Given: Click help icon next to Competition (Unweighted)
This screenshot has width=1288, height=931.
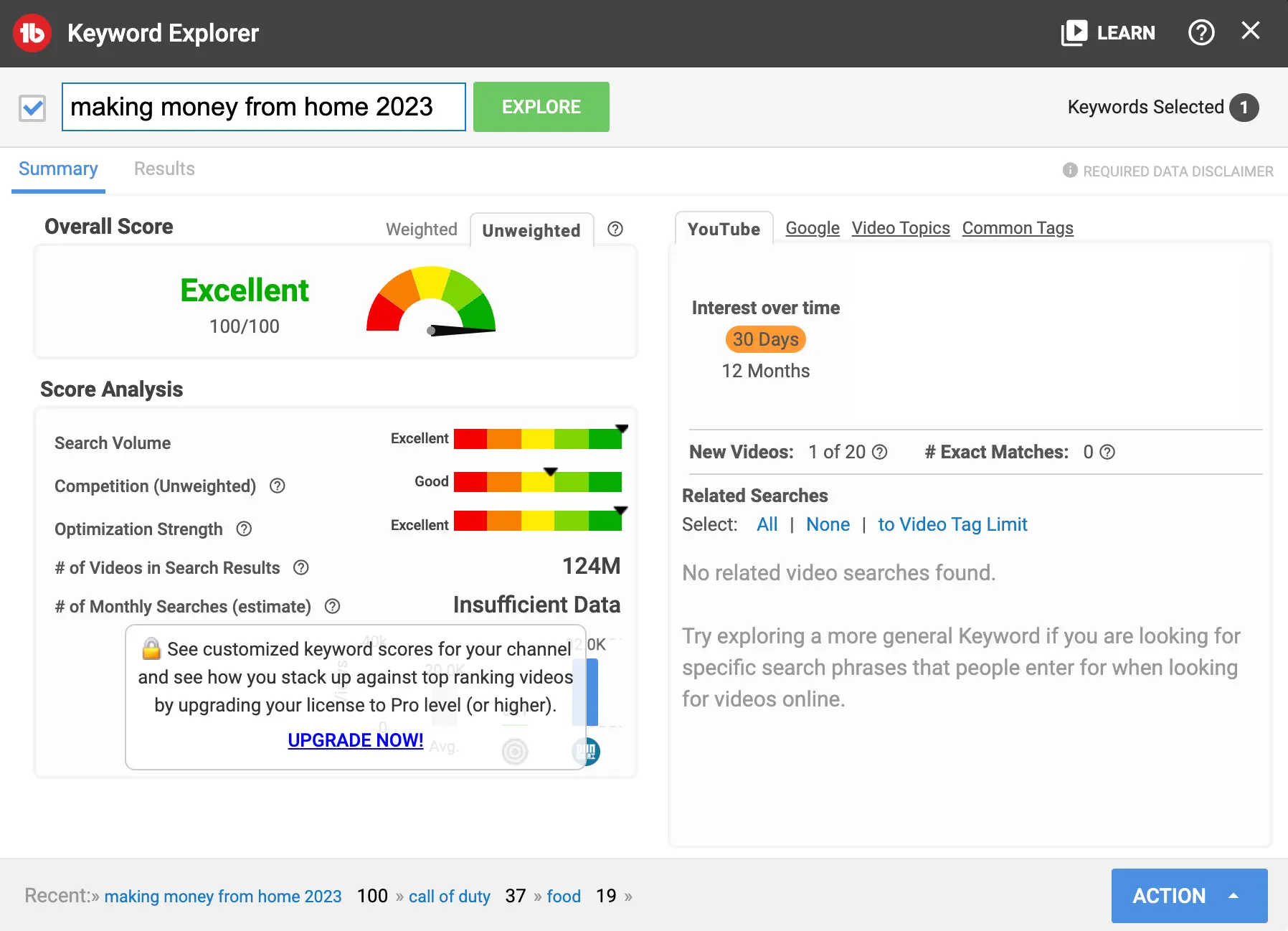Looking at the screenshot, I should (278, 486).
